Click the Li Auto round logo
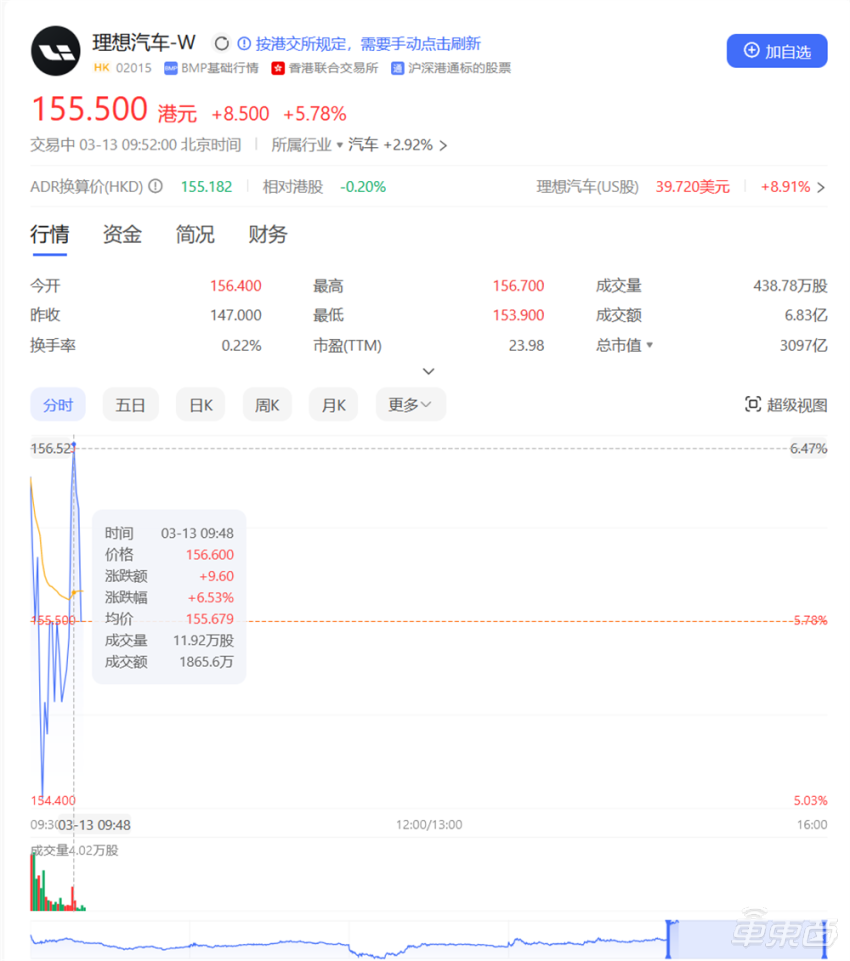This screenshot has width=850, height=961. click(x=56, y=51)
